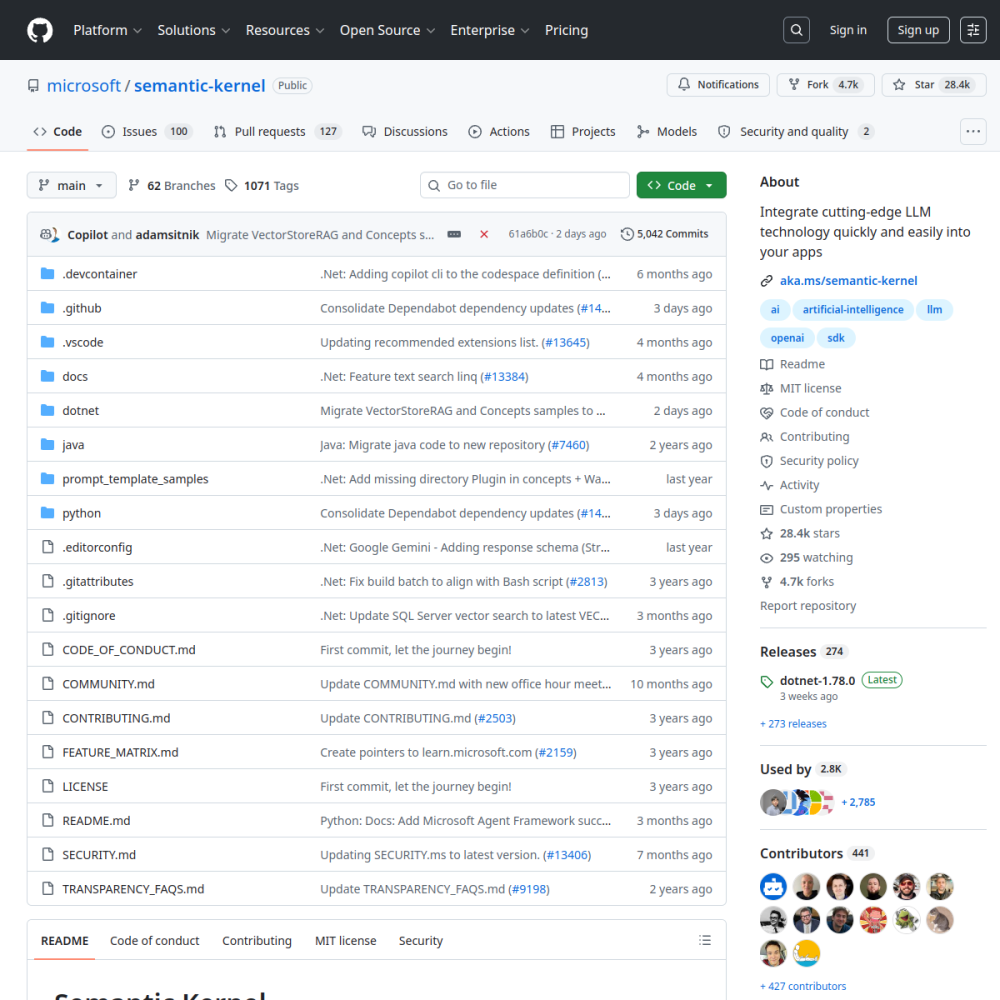Open the Models tab

click(x=666, y=131)
